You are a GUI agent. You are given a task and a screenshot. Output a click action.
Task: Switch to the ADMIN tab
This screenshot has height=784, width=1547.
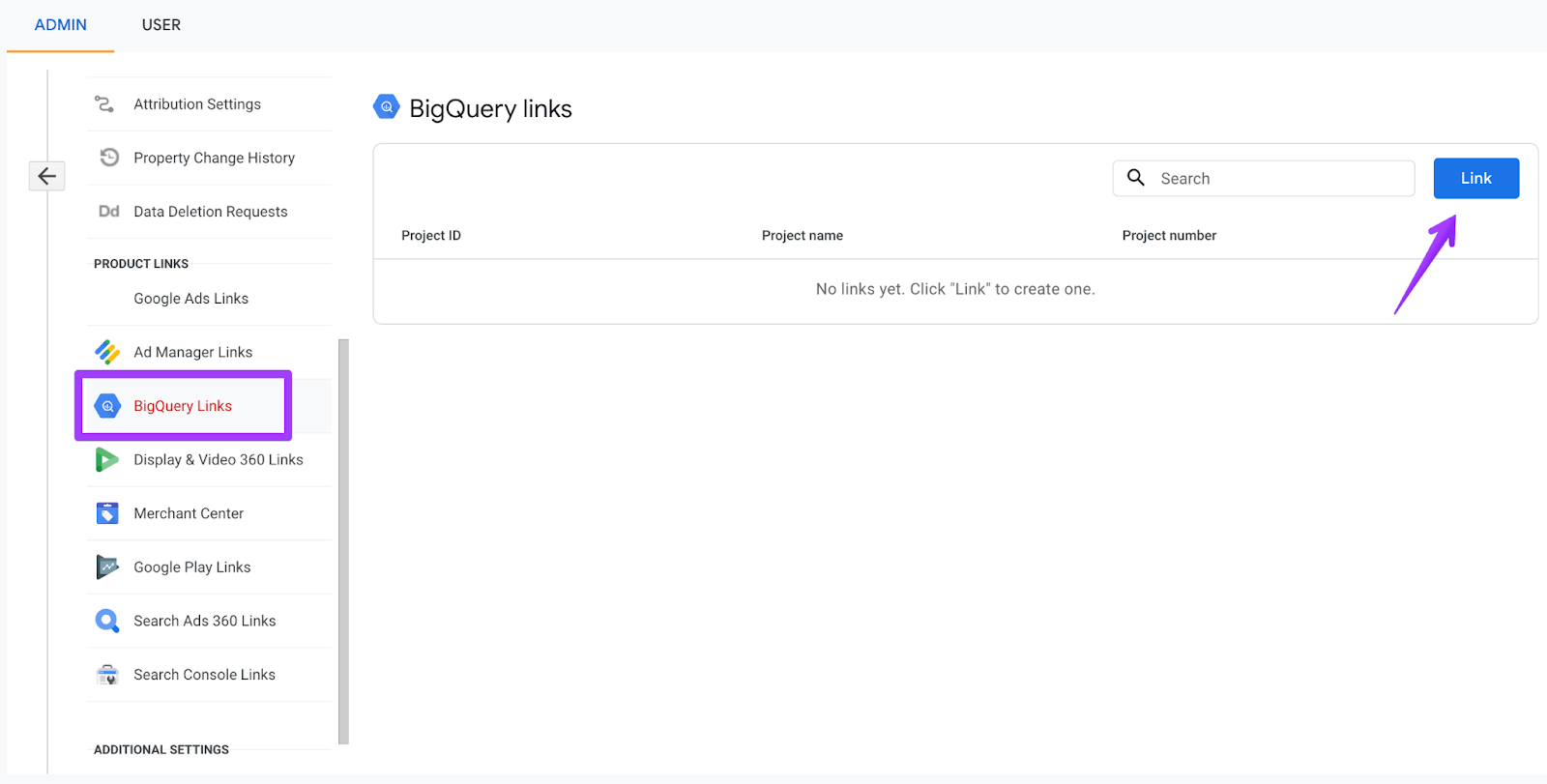pyautogui.click(x=61, y=25)
